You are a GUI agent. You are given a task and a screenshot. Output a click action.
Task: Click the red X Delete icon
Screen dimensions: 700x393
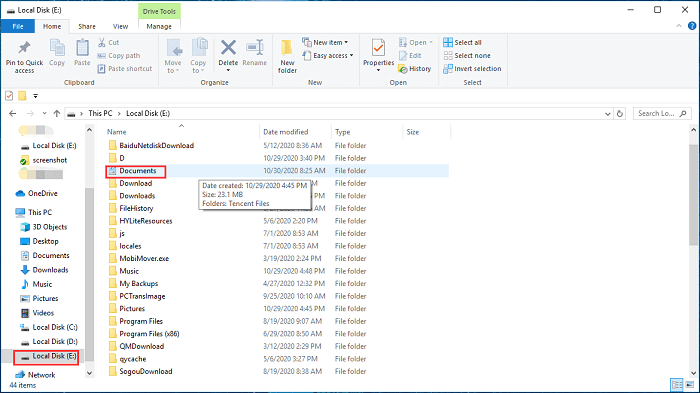[228, 47]
